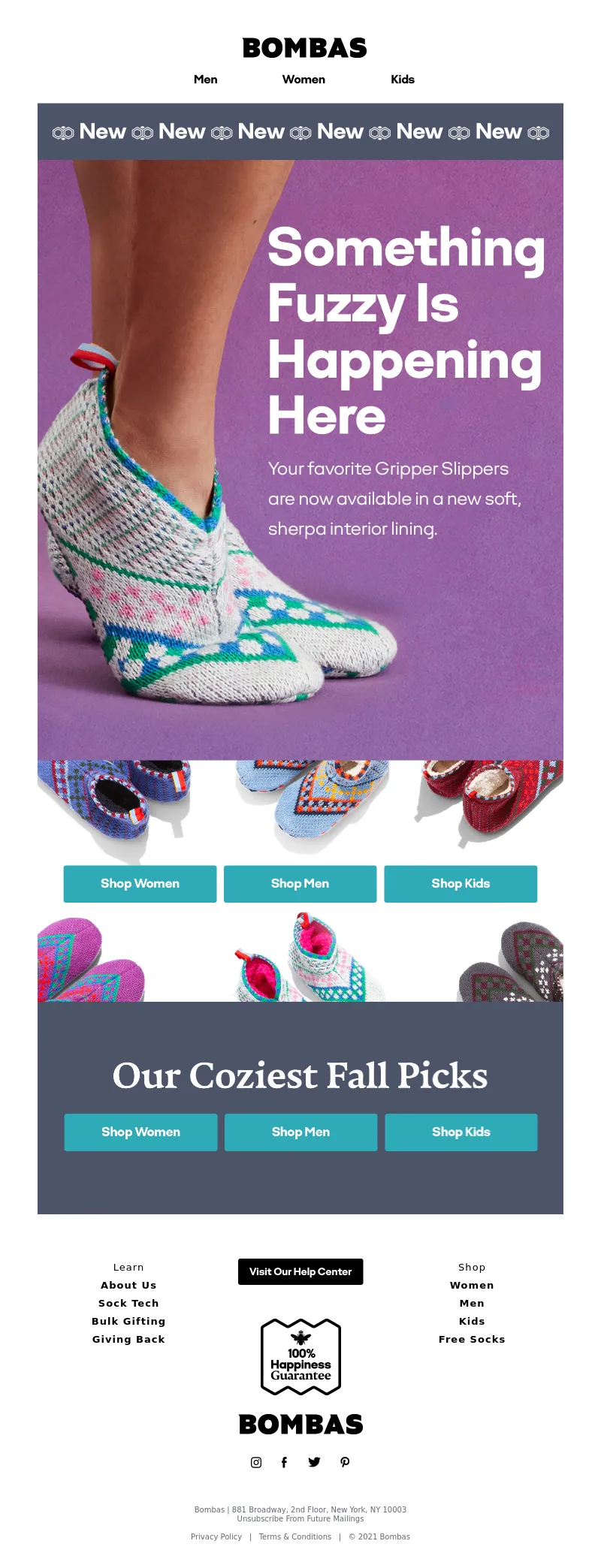Click the Bombas logo in footer
The width and height of the screenshot is (601, 1568).
tap(300, 1425)
